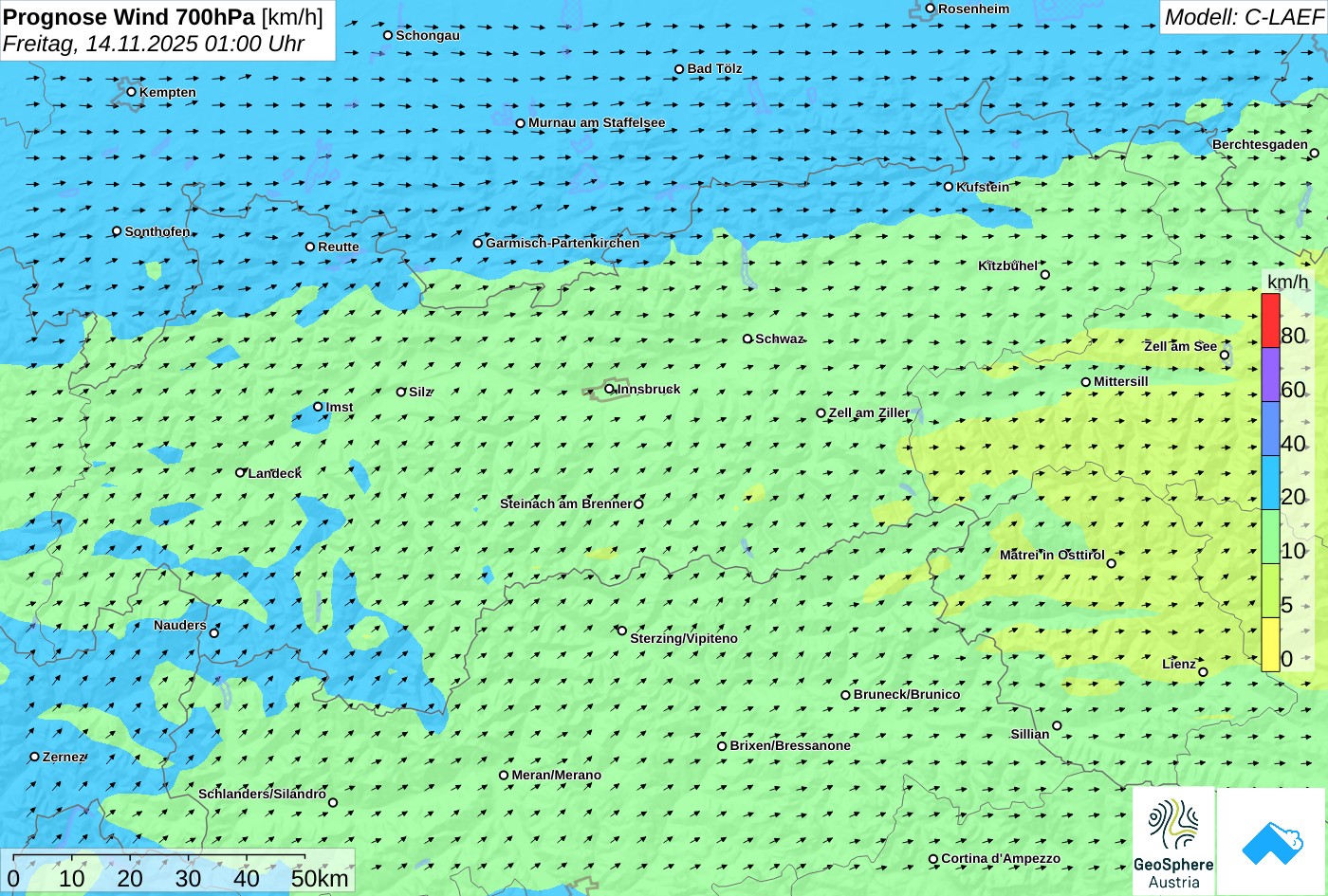
Task: Click the Sillian location dot
Action: pyautogui.click(x=1057, y=726)
